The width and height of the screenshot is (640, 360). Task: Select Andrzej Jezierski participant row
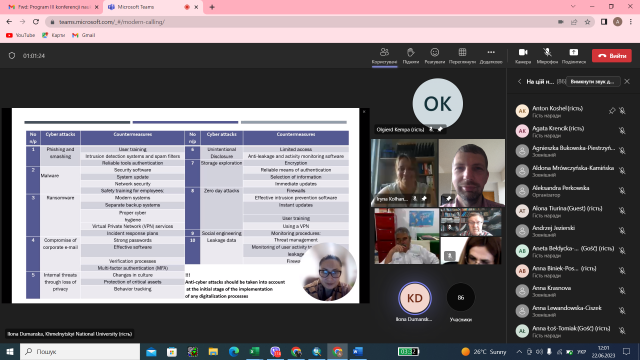(x=571, y=231)
